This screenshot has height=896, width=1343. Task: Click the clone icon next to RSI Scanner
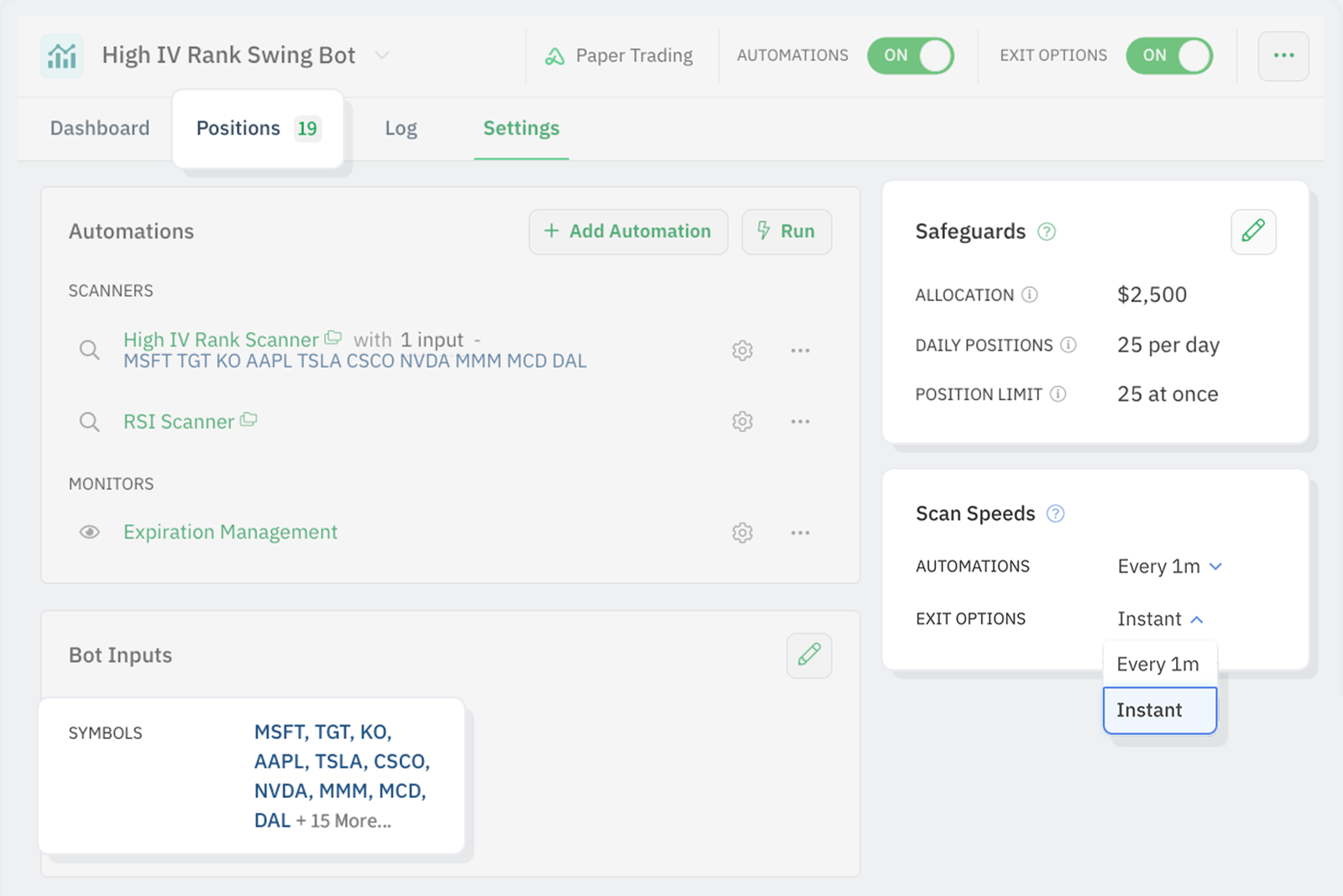point(248,419)
